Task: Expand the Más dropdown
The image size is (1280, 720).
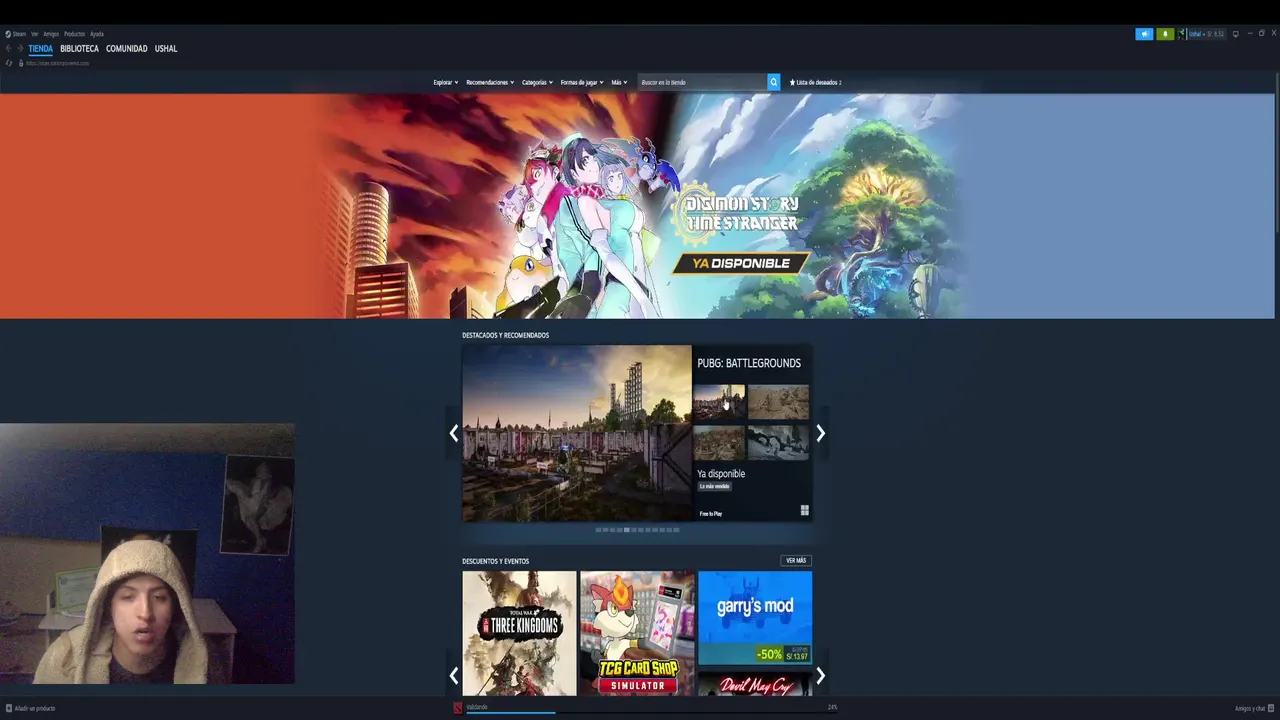Action: tap(620, 82)
